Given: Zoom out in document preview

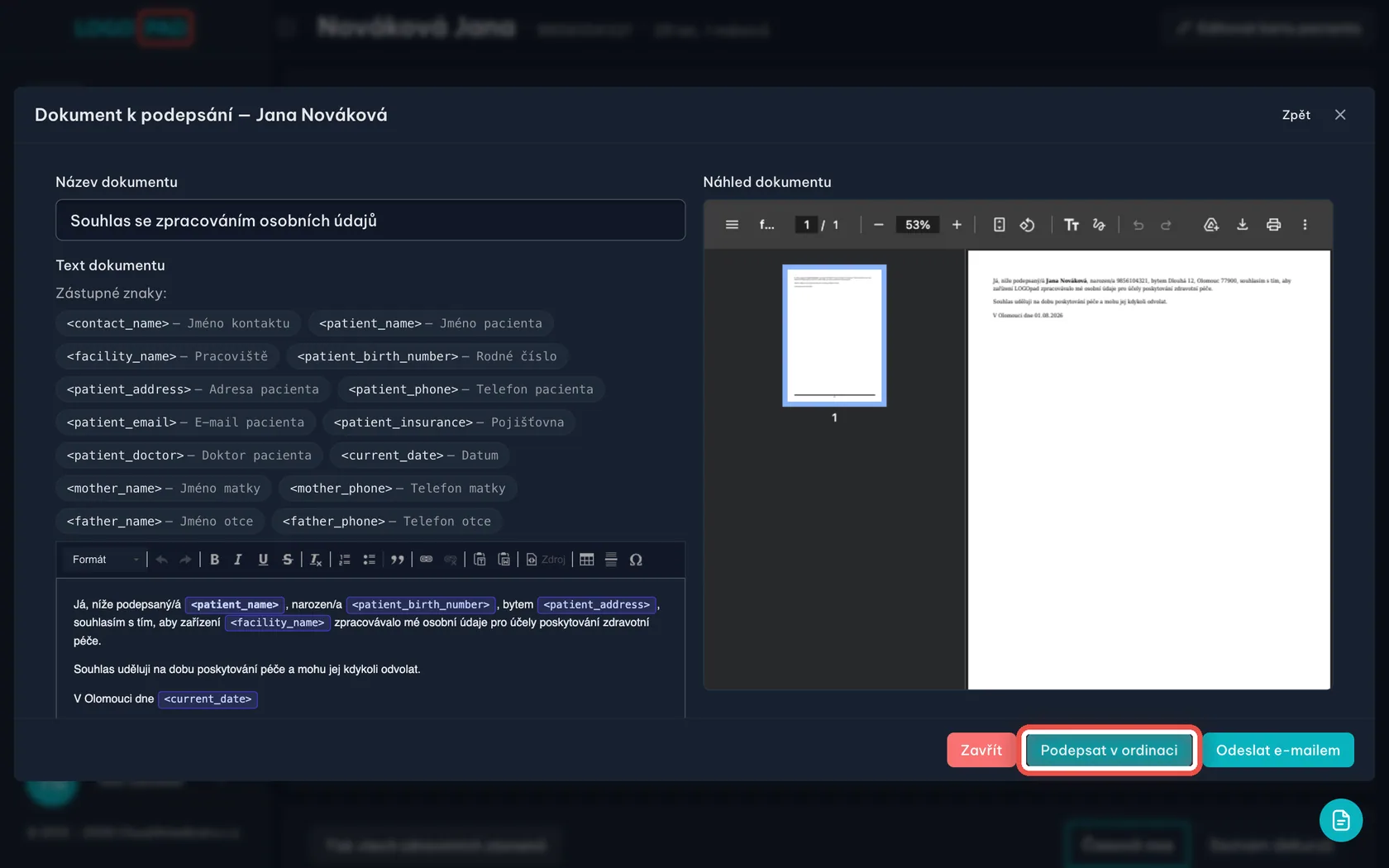Looking at the screenshot, I should click(x=879, y=225).
